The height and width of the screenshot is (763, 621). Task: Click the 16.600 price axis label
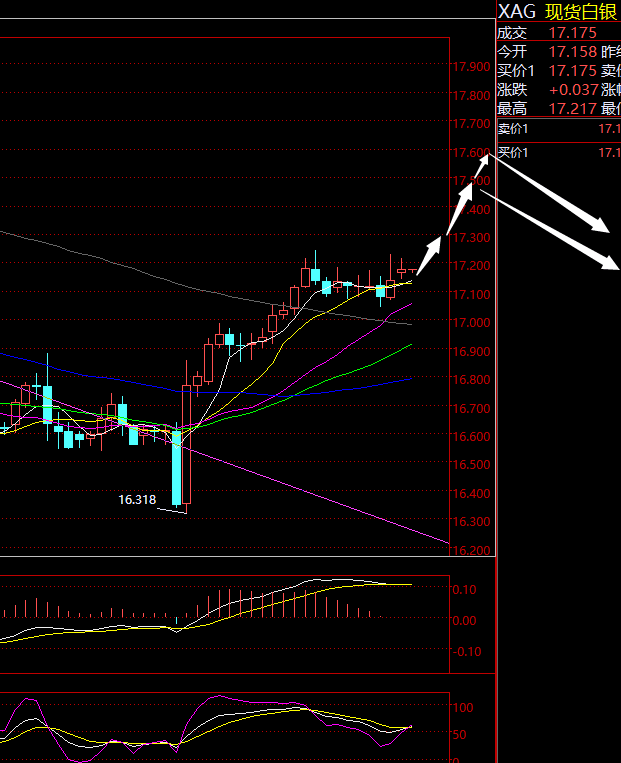[471, 436]
